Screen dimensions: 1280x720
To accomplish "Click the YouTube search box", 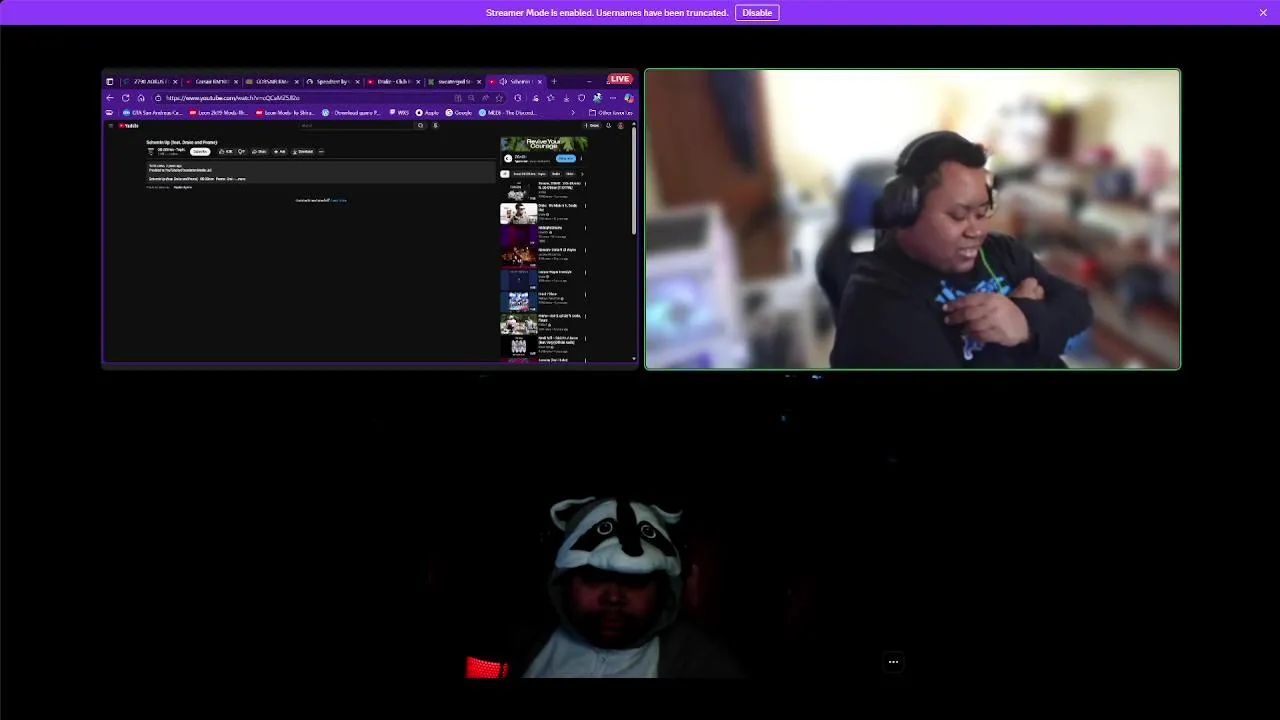I will 357,126.
